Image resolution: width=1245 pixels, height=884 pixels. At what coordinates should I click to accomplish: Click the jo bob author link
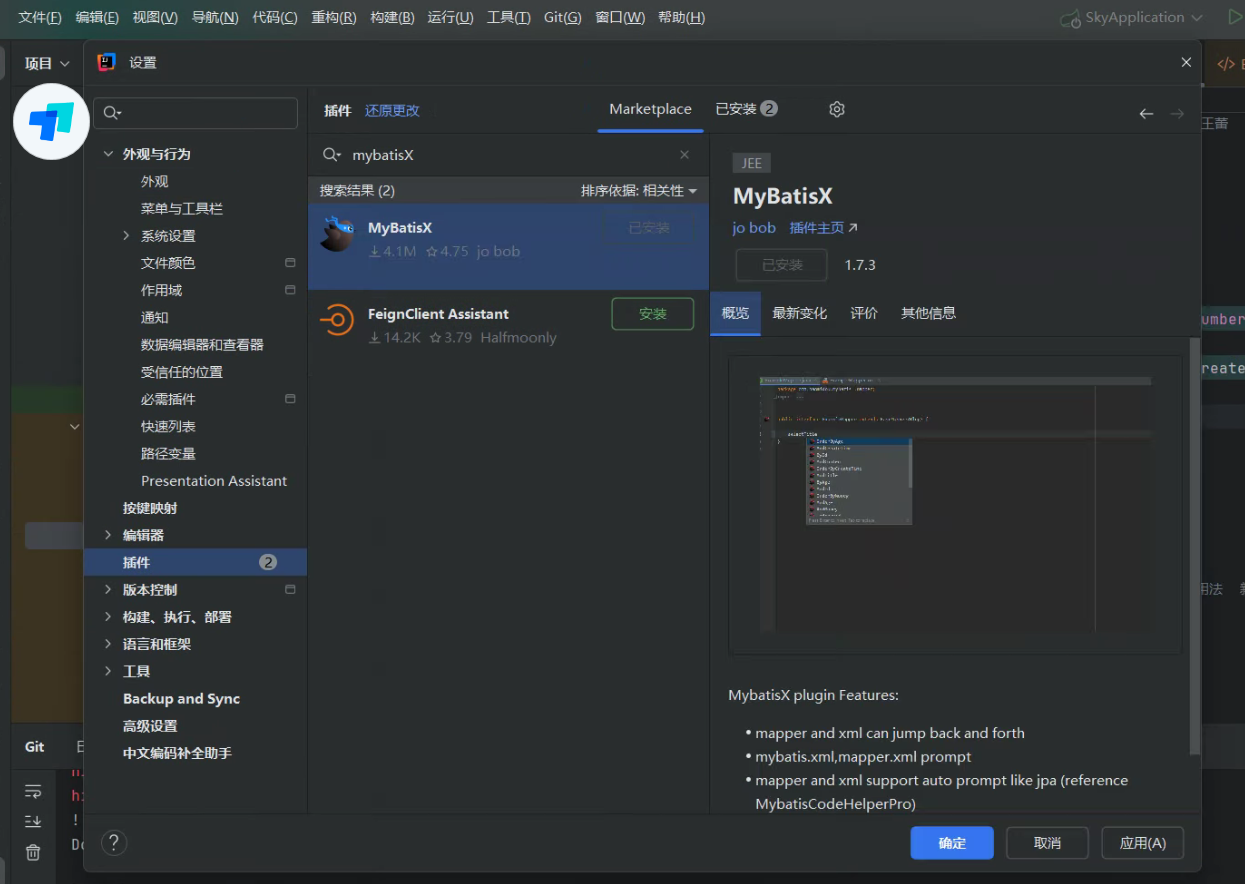(754, 228)
